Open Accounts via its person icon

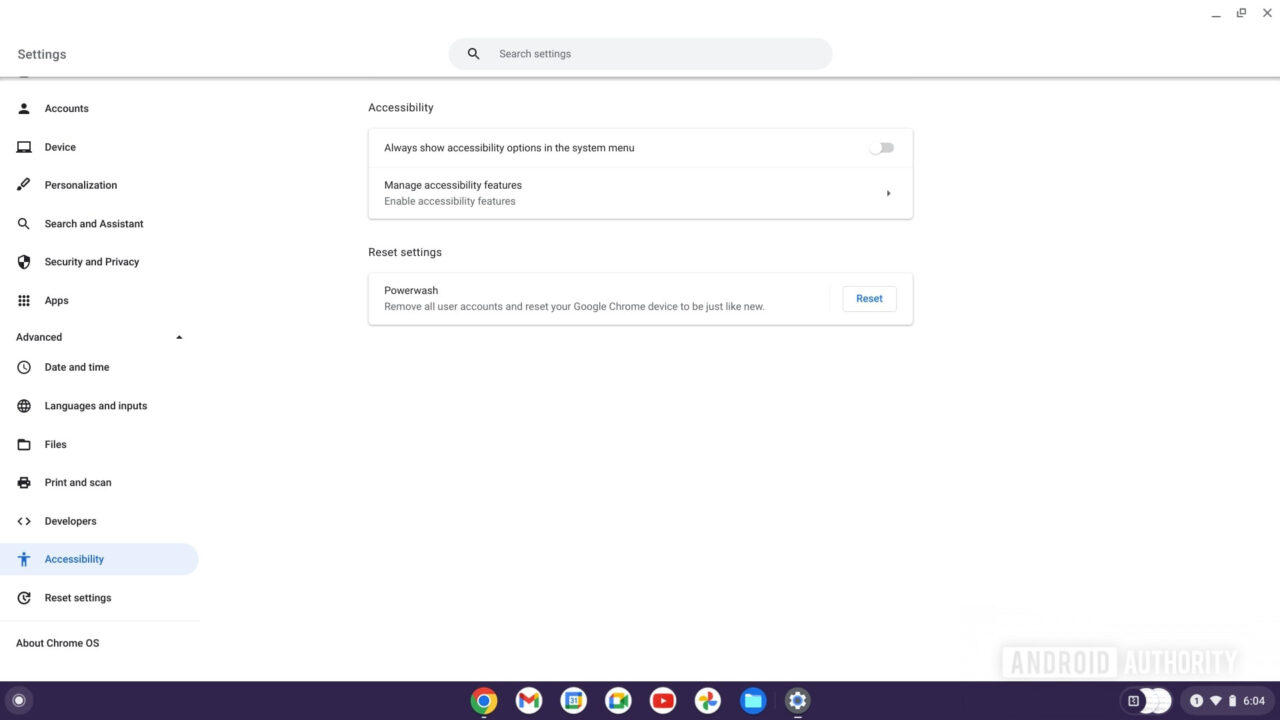tap(24, 108)
